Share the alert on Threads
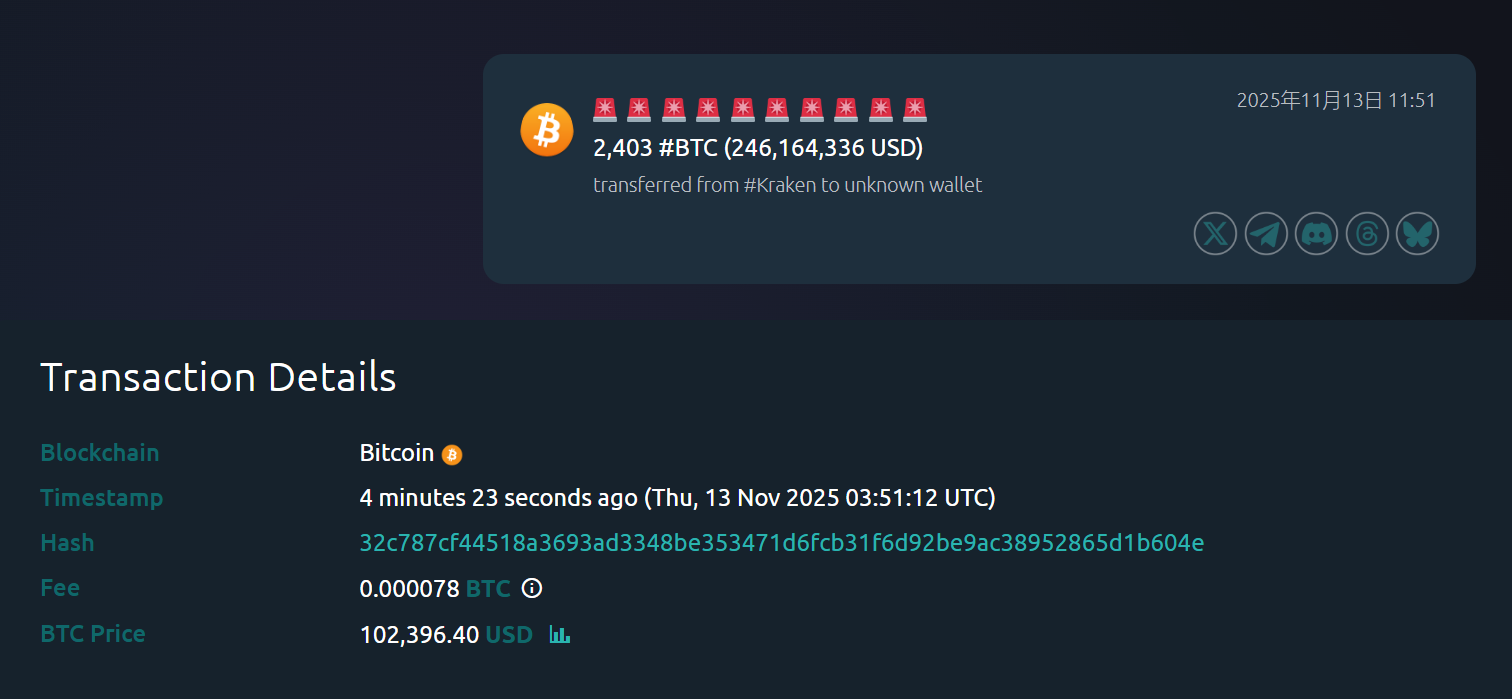Image resolution: width=1512 pixels, height=699 pixels. (x=1367, y=234)
